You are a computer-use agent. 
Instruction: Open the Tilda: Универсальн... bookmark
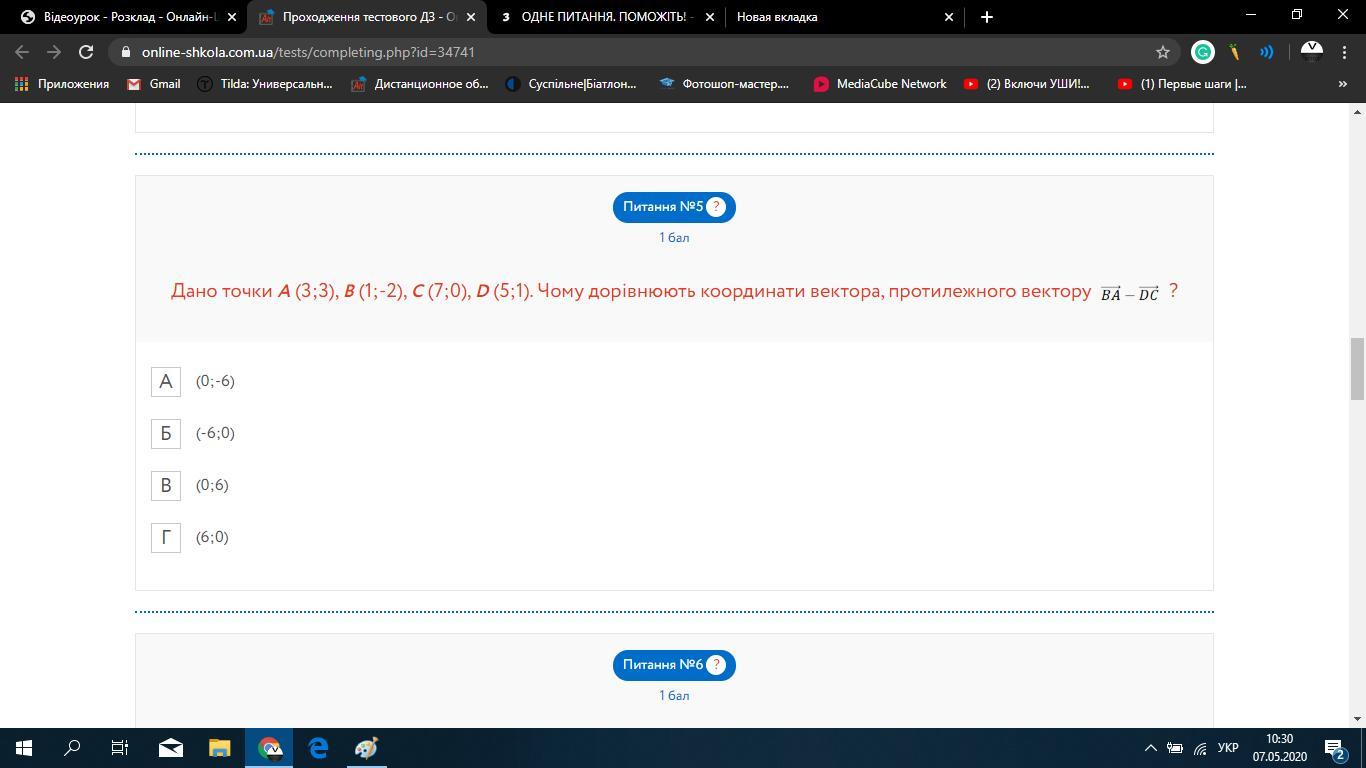coord(264,84)
